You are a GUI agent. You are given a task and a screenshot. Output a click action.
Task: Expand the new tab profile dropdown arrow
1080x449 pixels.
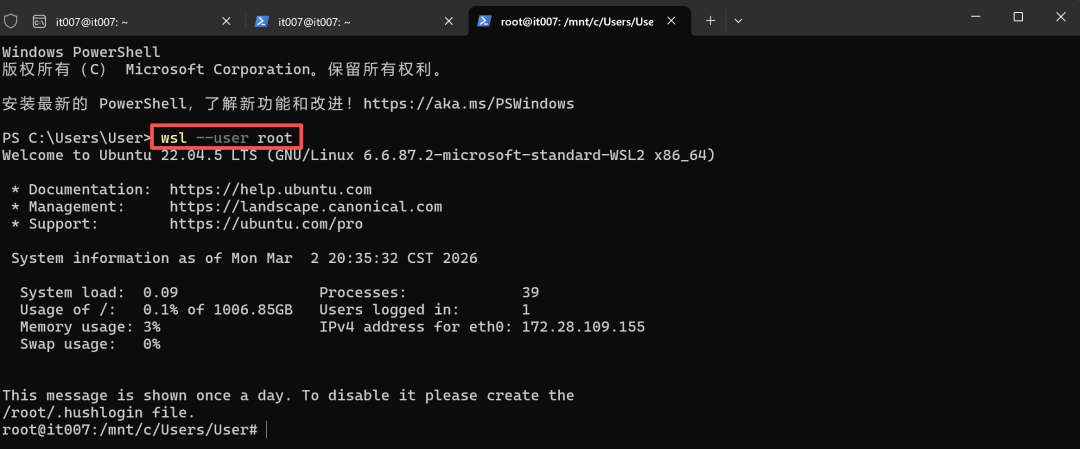[738, 21]
